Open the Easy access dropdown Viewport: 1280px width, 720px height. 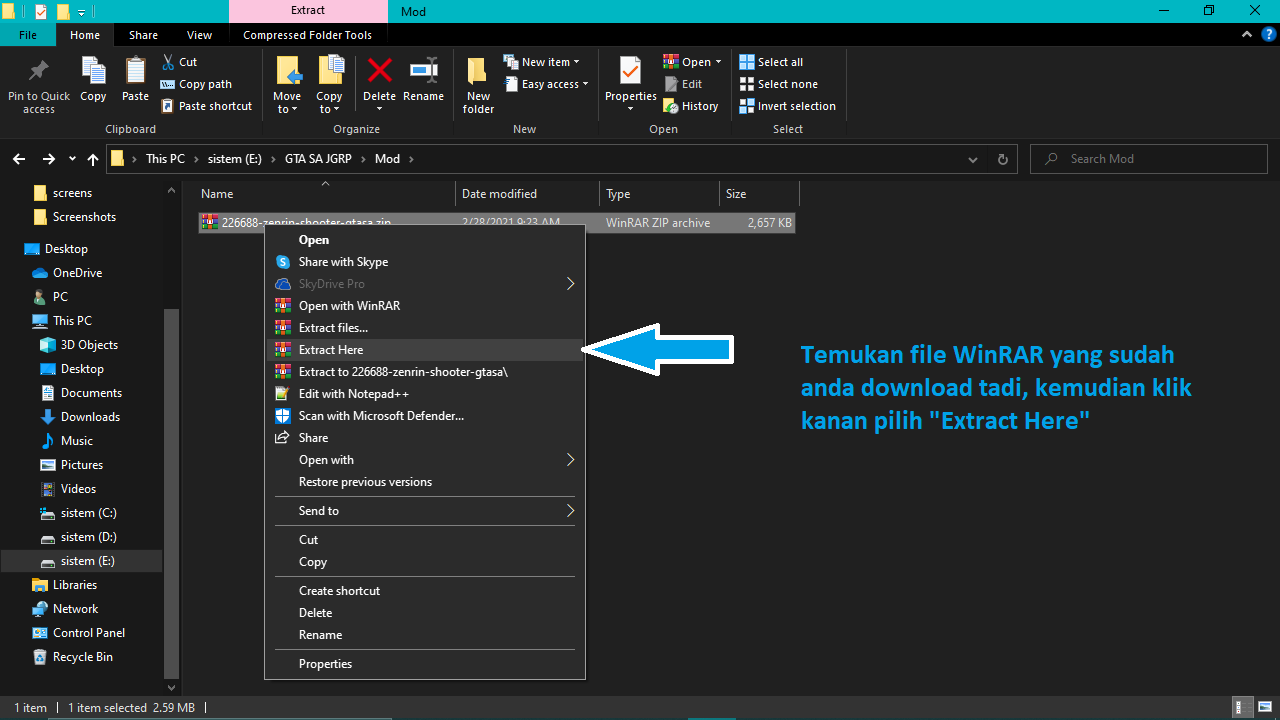tap(545, 84)
